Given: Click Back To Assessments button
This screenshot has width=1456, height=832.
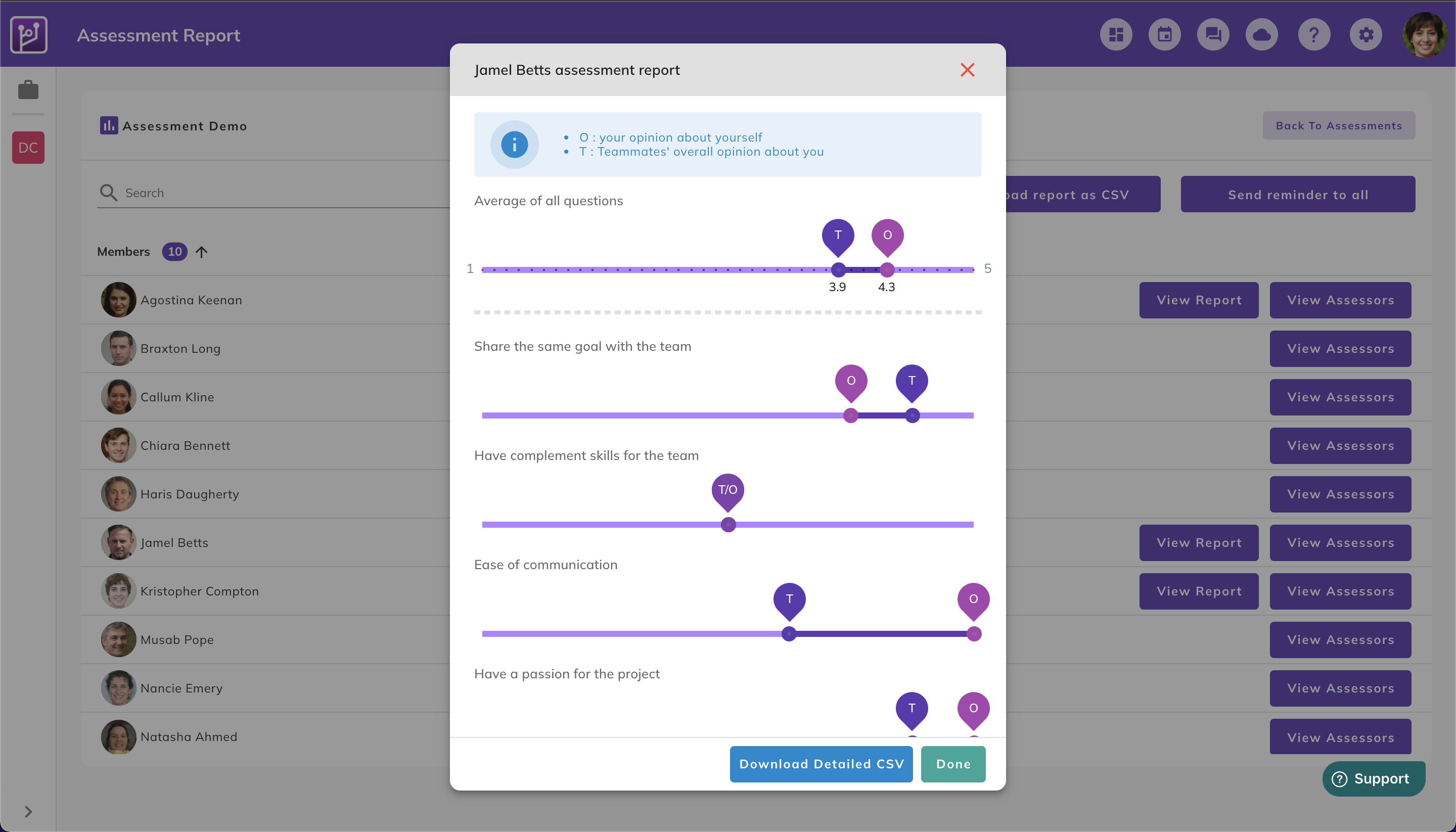Looking at the screenshot, I should (x=1339, y=126).
